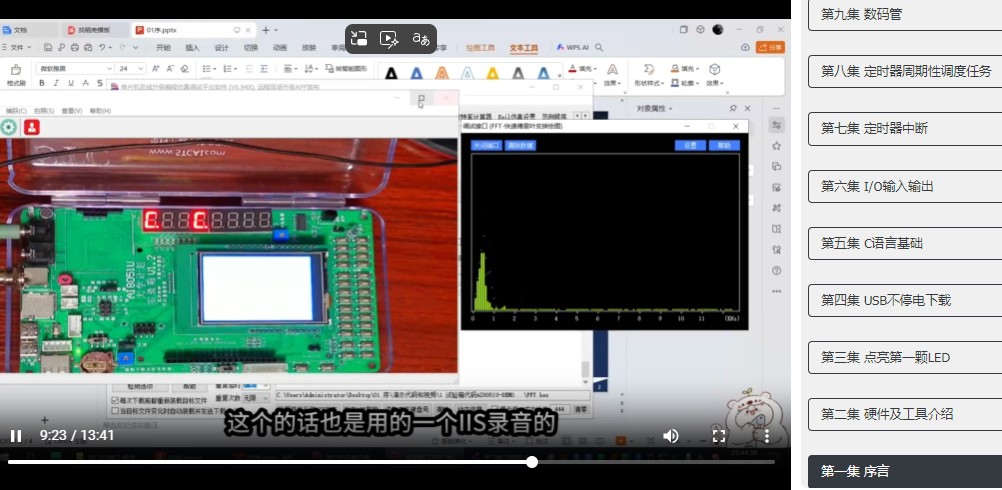Click the print preview icon
Image resolution: width=1002 pixels, height=490 pixels.
pos(88,47)
